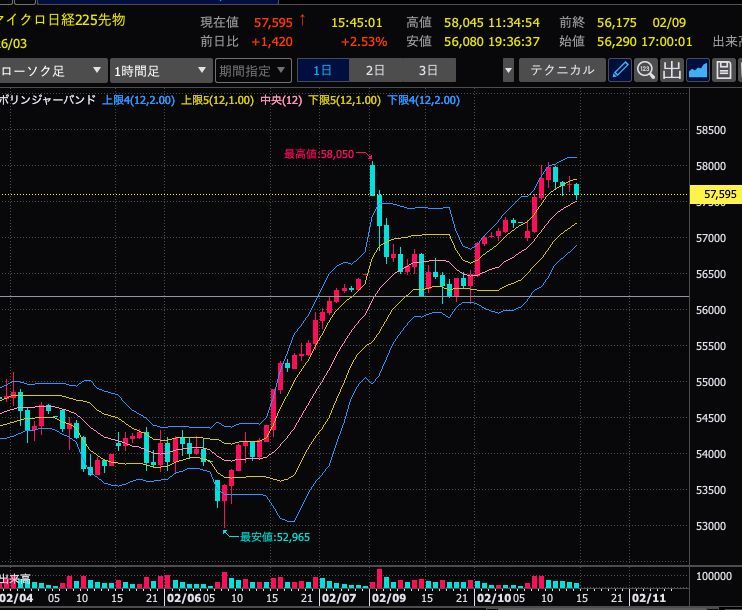Screen dimensions: 742x610
Task: Toggle the 出 volume display icon
Action: [x=672, y=71]
